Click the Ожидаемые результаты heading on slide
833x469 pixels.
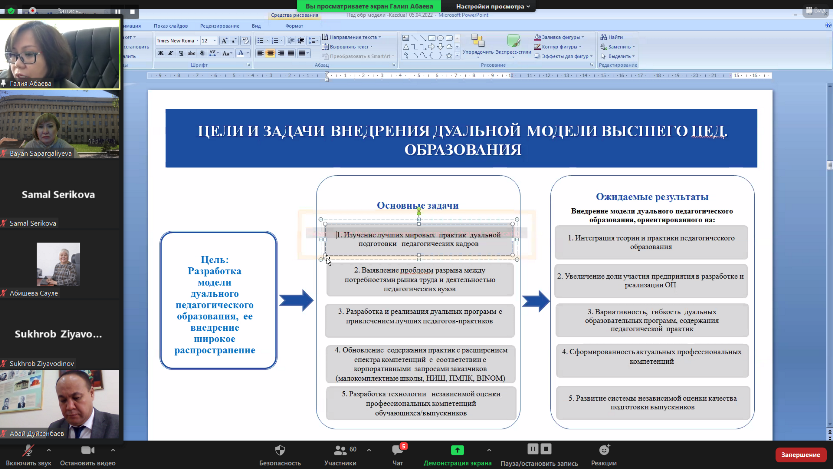click(652, 197)
